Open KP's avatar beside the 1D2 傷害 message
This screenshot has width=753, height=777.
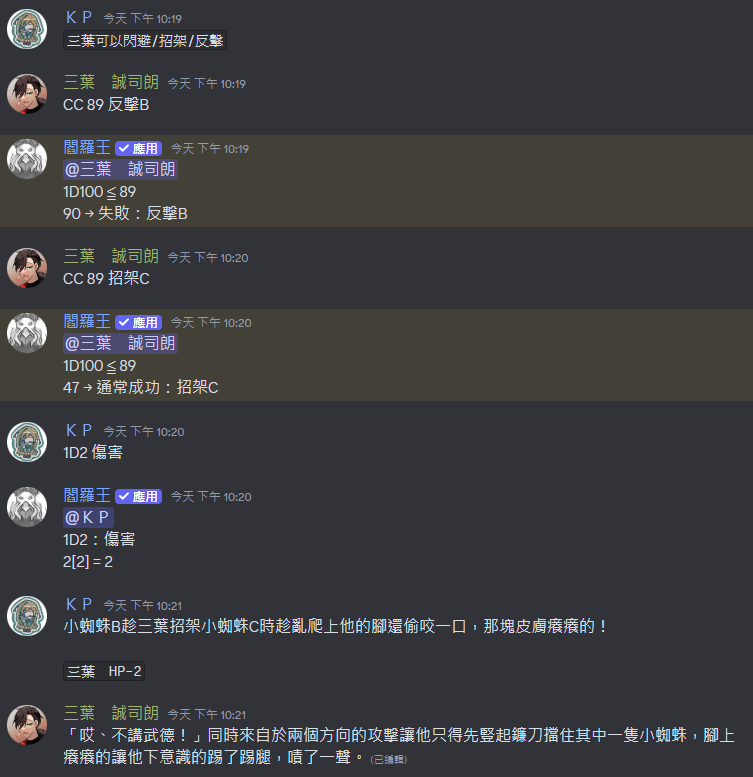(x=27, y=442)
